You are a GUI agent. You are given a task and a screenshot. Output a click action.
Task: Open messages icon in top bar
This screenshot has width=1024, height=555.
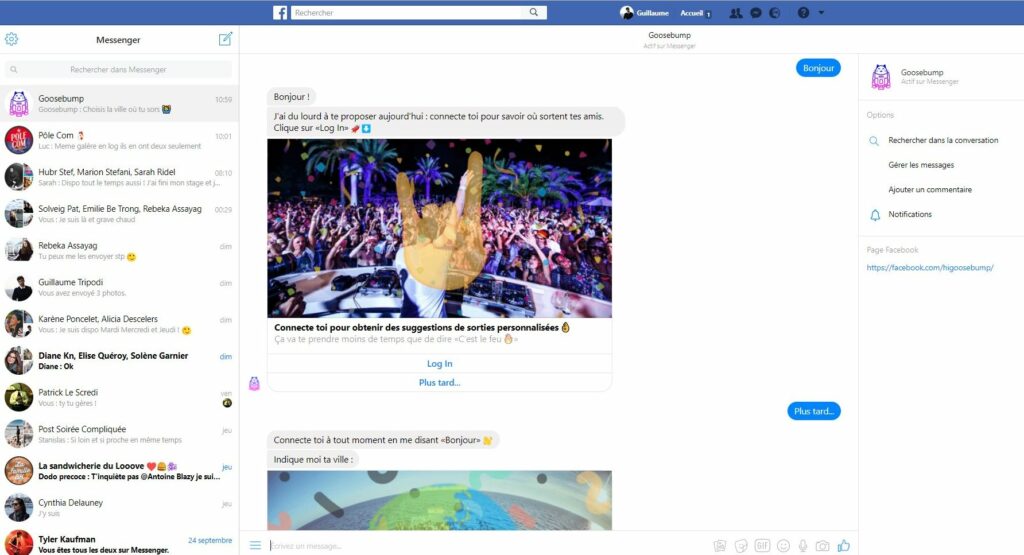(756, 13)
